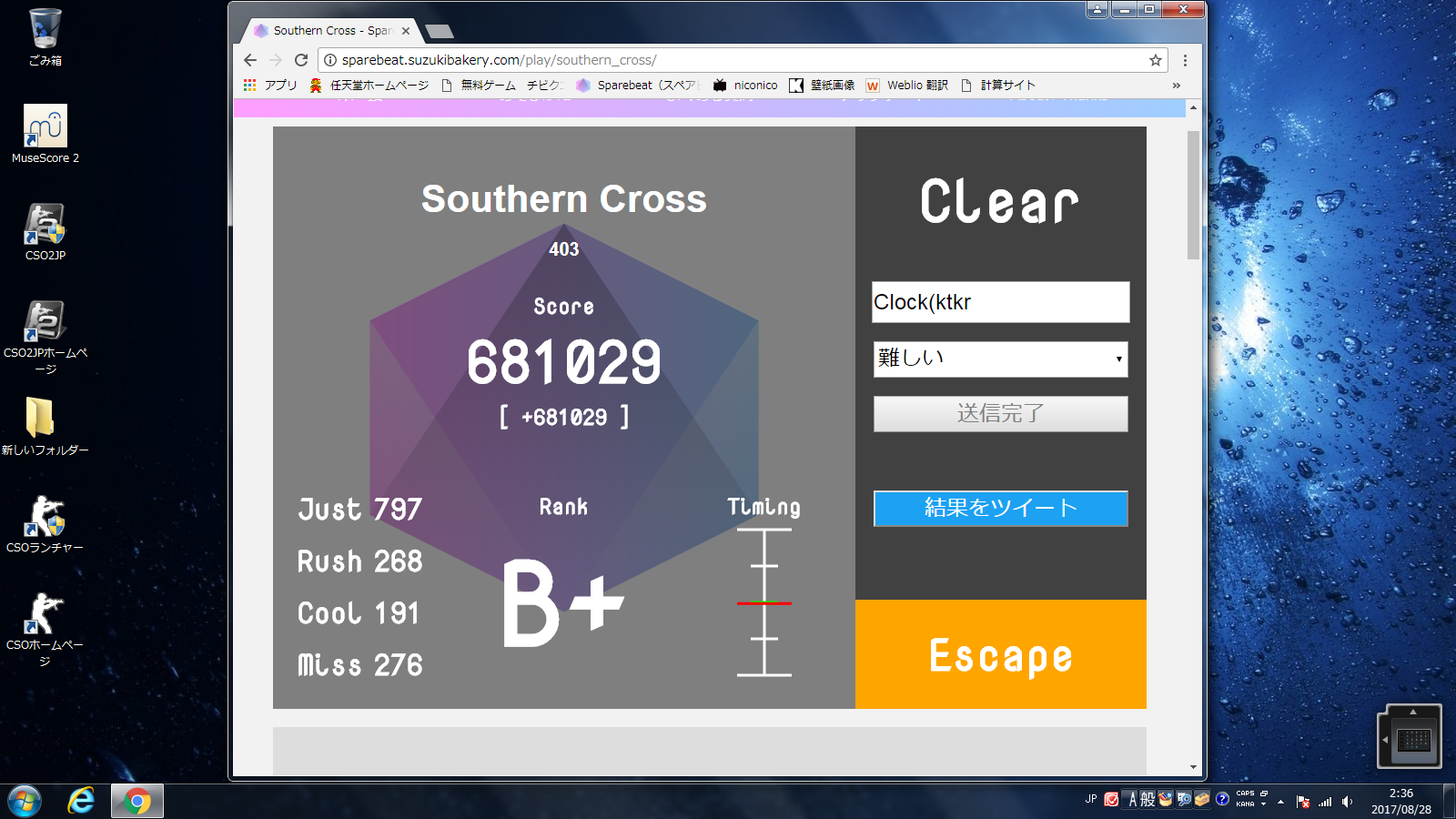Bookmark this page with the star icon

[x=1155, y=60]
